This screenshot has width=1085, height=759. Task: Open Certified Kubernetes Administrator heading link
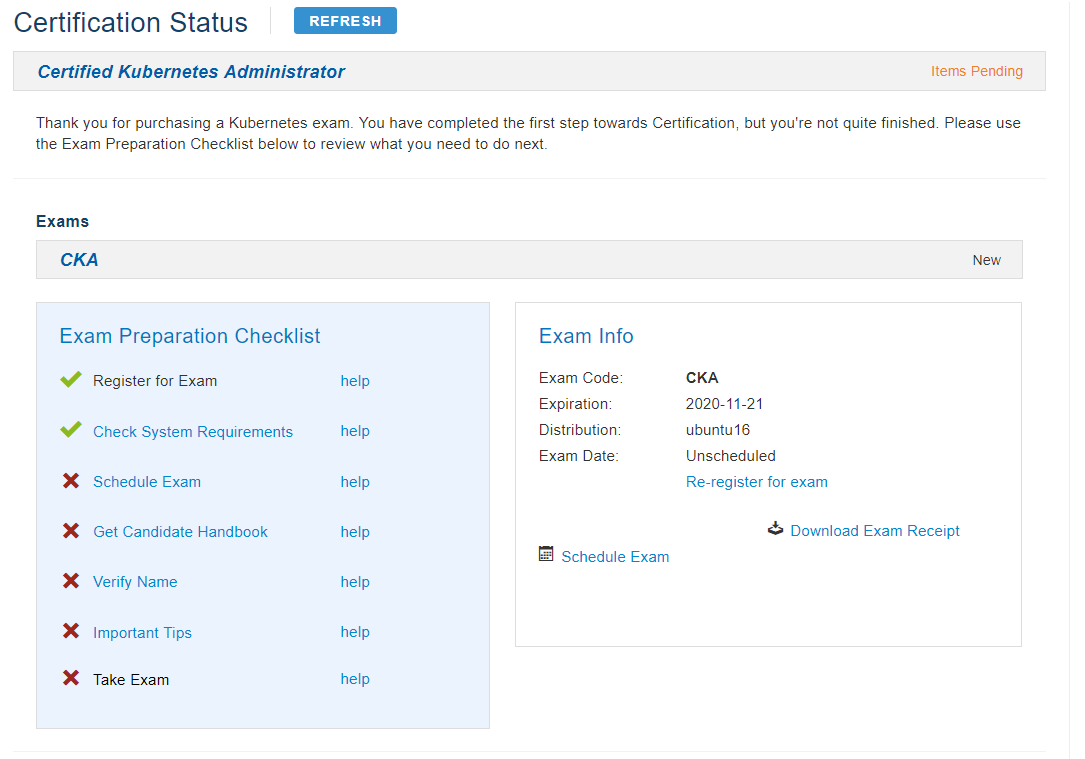191,71
